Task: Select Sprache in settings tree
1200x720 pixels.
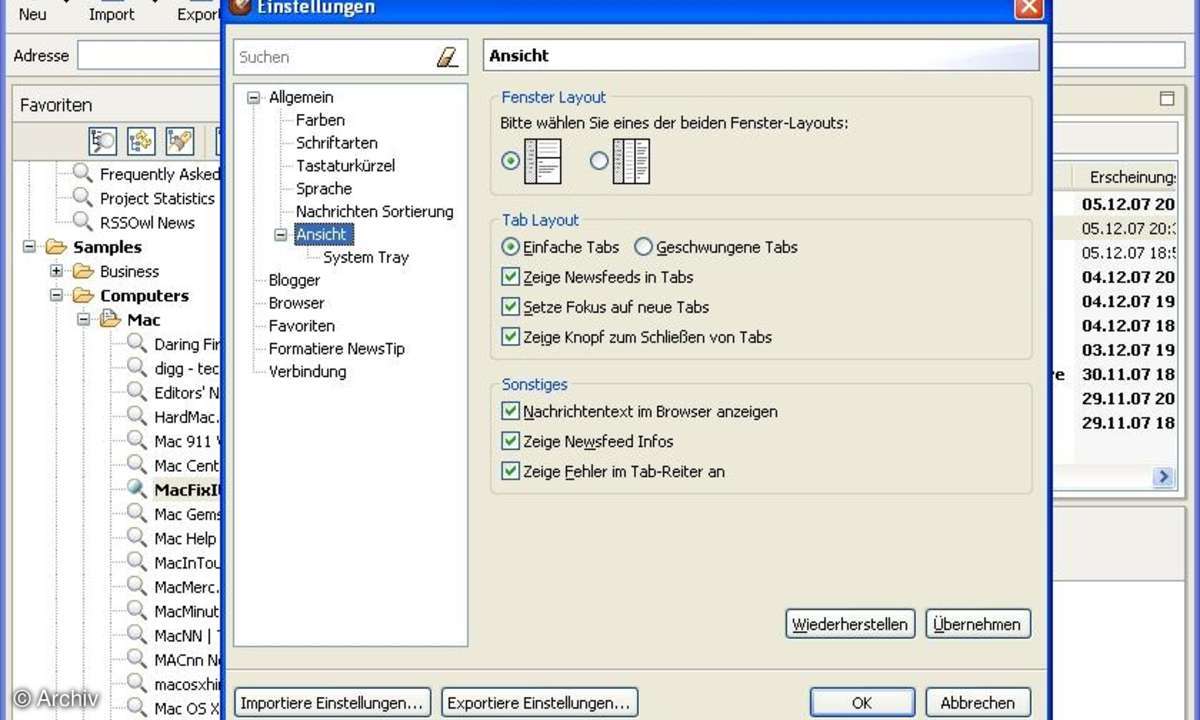Action: pos(324,189)
